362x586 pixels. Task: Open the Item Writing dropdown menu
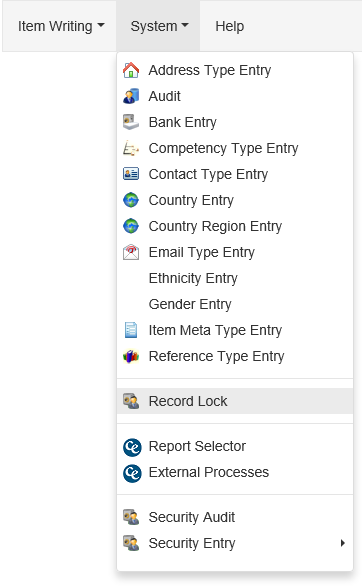[x=61, y=26]
